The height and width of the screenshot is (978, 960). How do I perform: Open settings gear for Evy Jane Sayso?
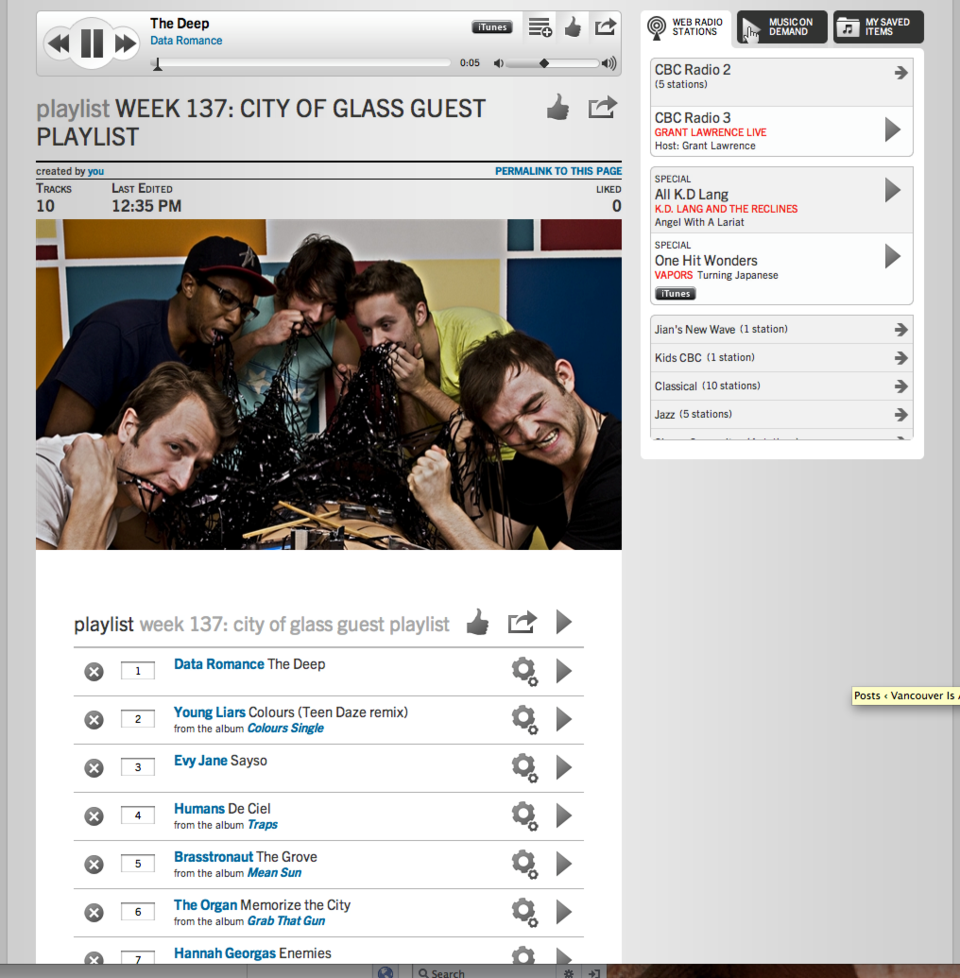524,767
